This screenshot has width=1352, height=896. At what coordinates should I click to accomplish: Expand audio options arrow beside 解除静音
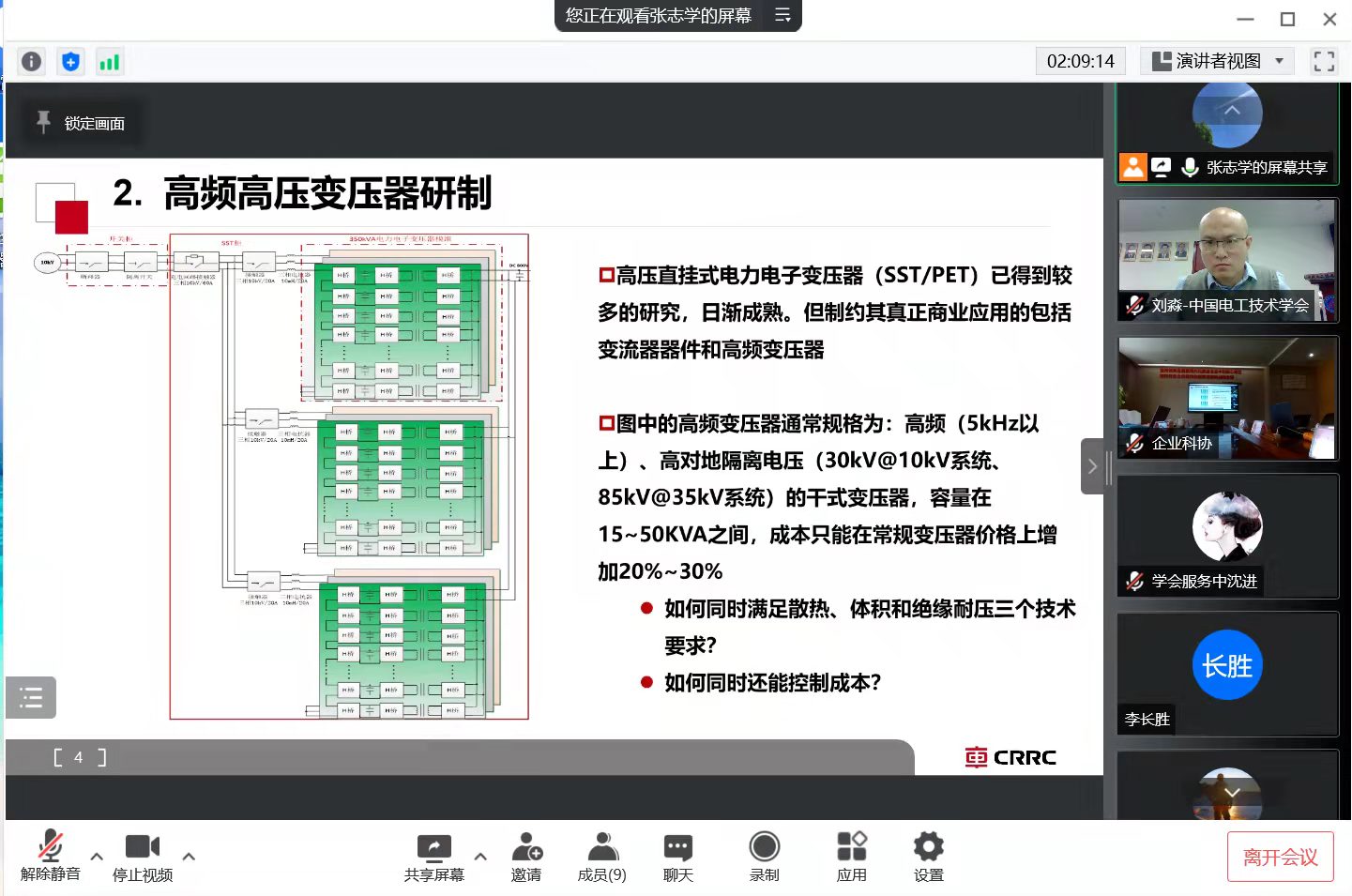(97, 856)
